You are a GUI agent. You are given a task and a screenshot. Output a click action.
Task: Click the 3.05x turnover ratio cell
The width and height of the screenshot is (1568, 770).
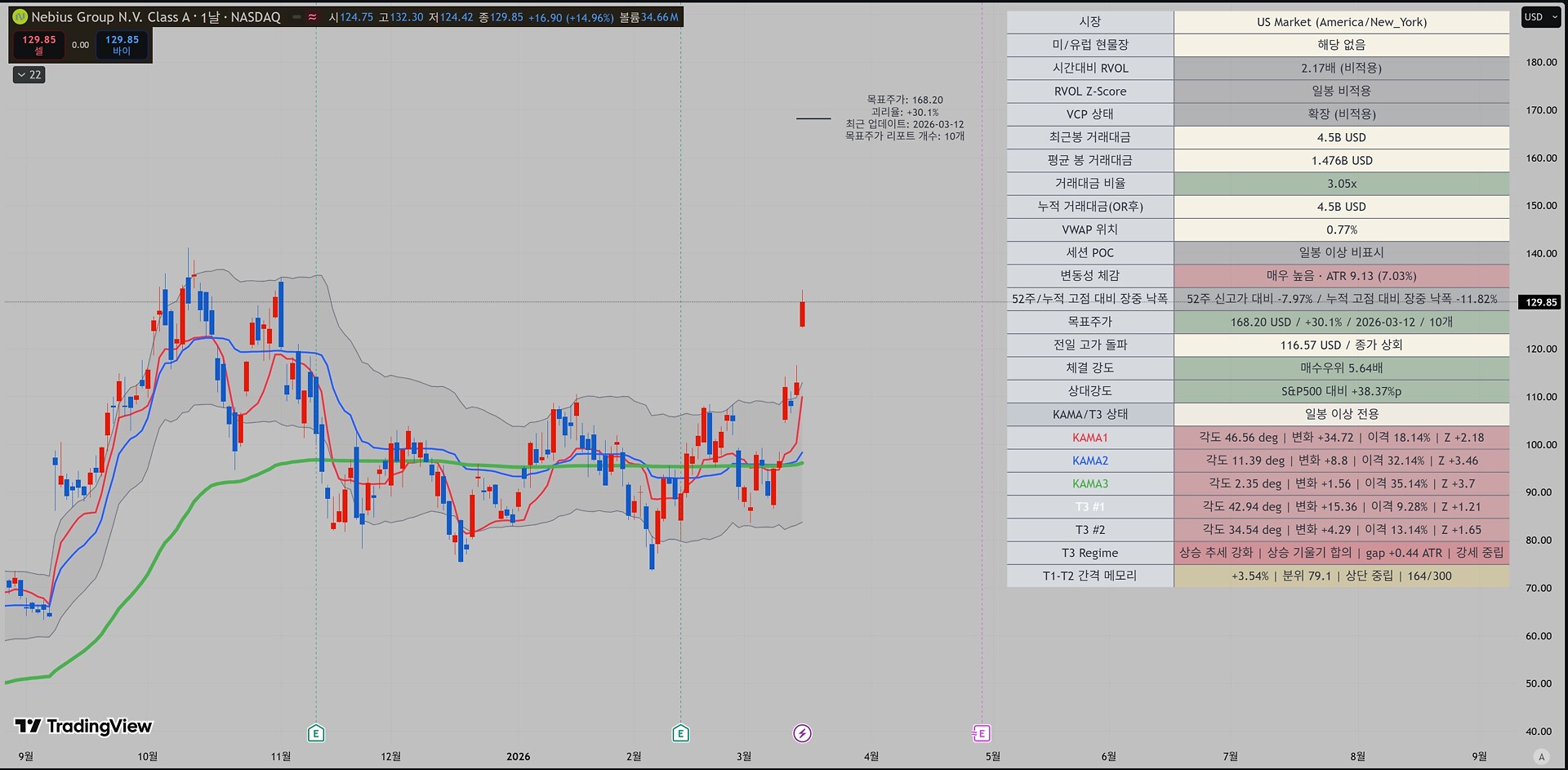coord(1341,184)
